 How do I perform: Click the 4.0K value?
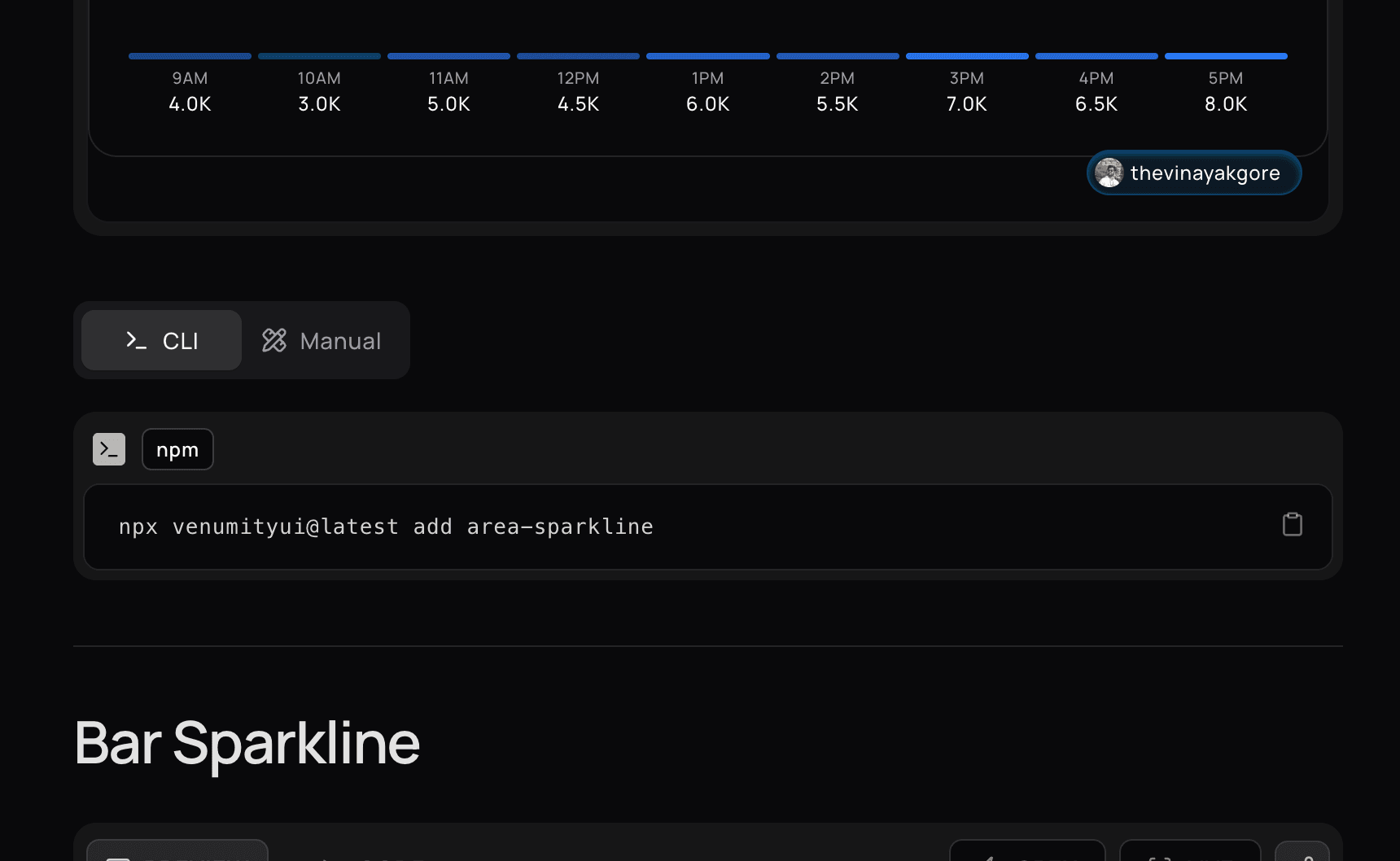coord(190,104)
